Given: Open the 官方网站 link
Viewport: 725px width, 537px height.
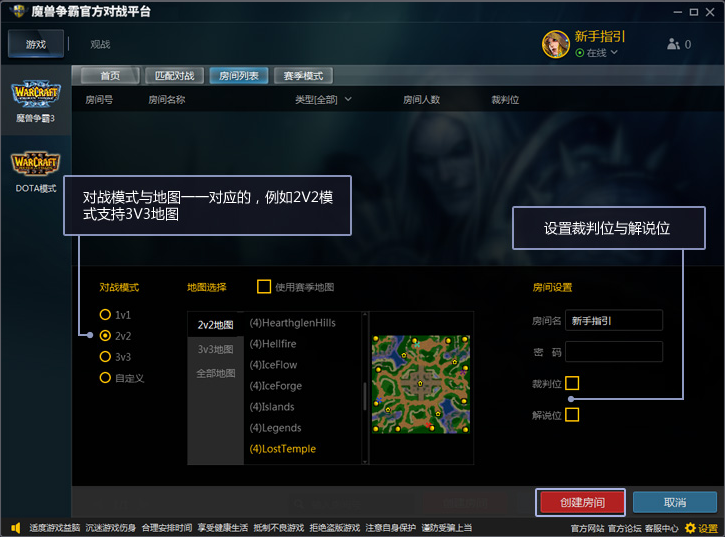Looking at the screenshot, I should click(x=588, y=528).
